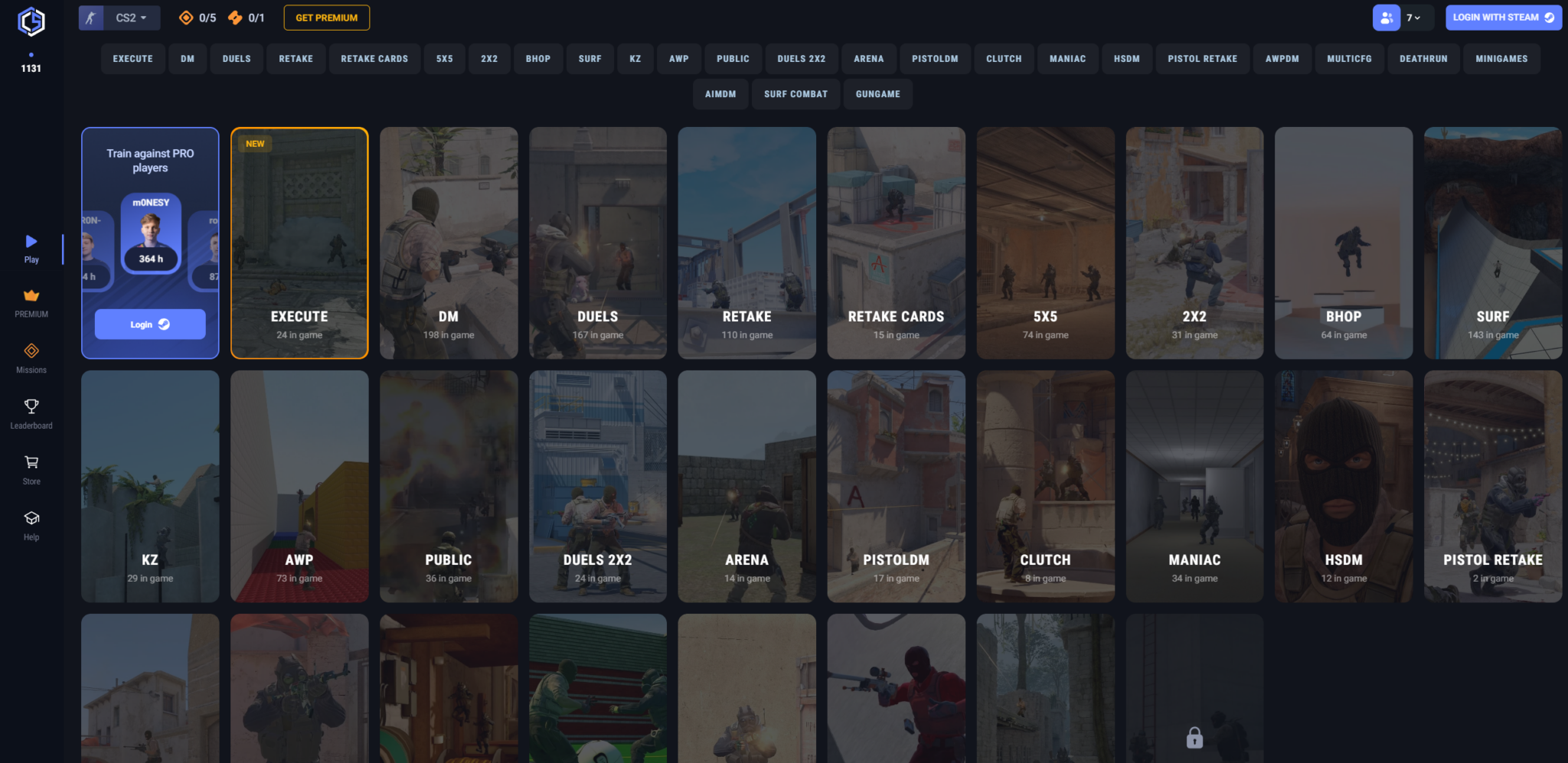
Task: Select the PISTOL RETAKE filter tab
Action: coord(1202,59)
